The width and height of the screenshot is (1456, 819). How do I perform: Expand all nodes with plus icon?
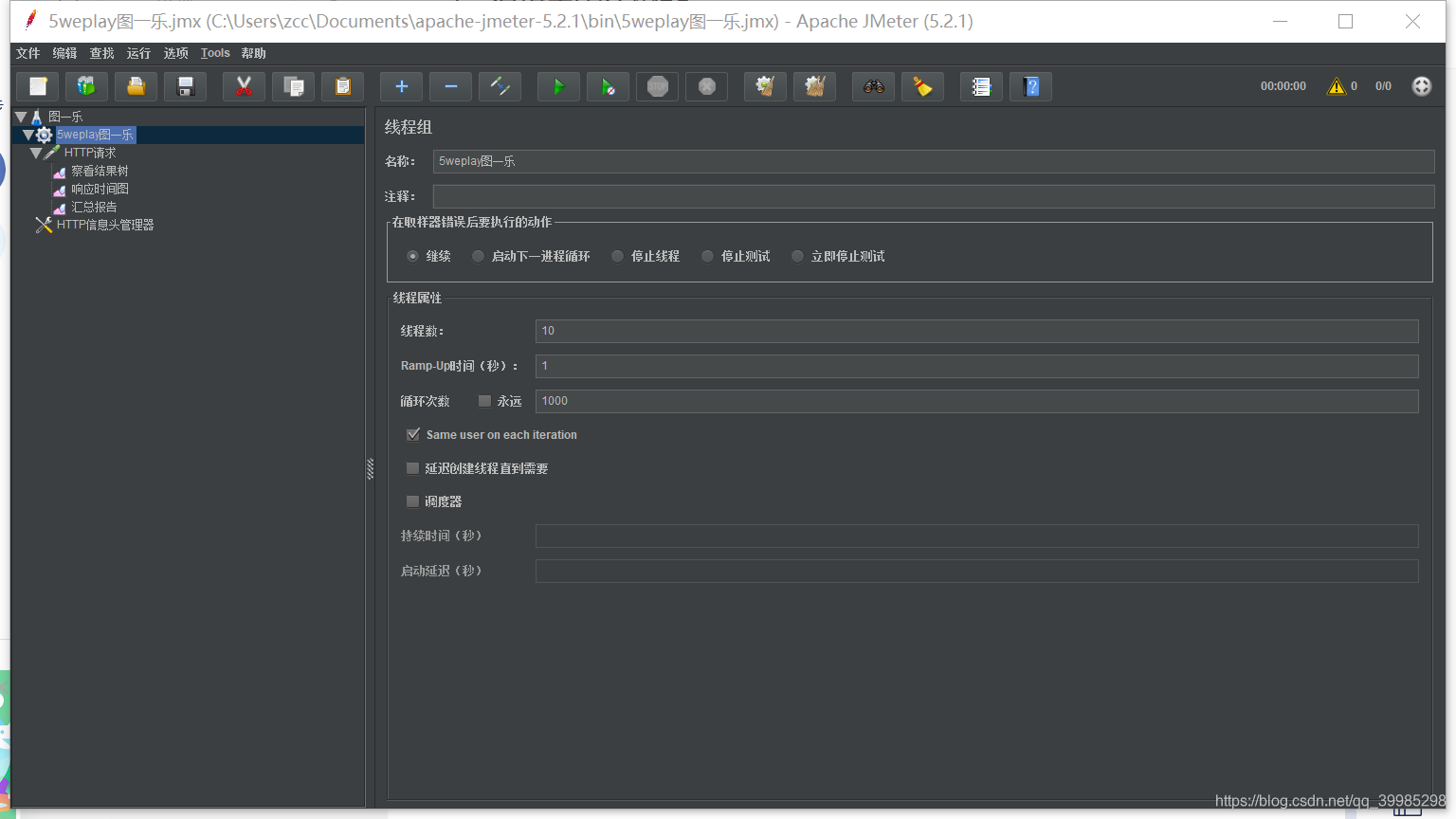pyautogui.click(x=402, y=86)
